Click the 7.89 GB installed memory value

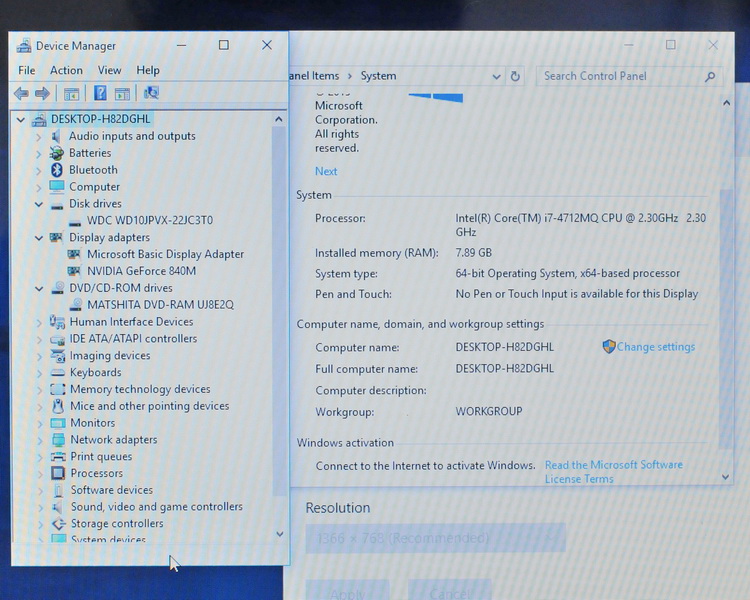pos(474,253)
